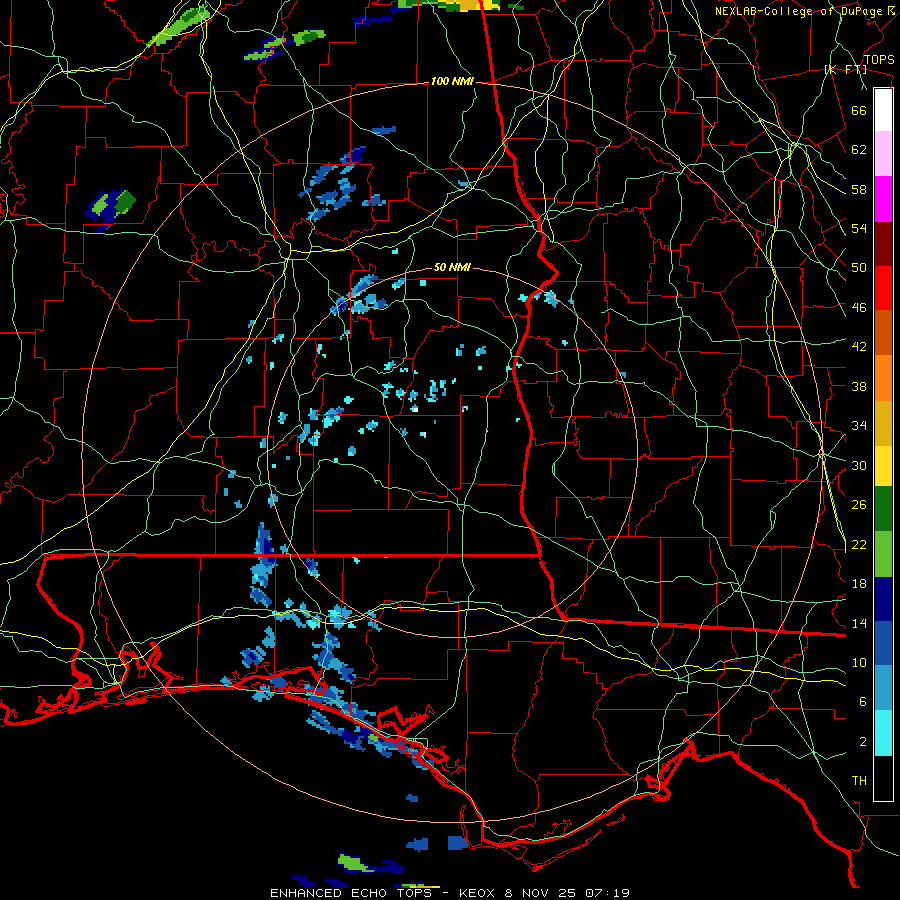Click the "TOPS" legend title
Viewport: 900px width, 900px height.
tap(879, 60)
